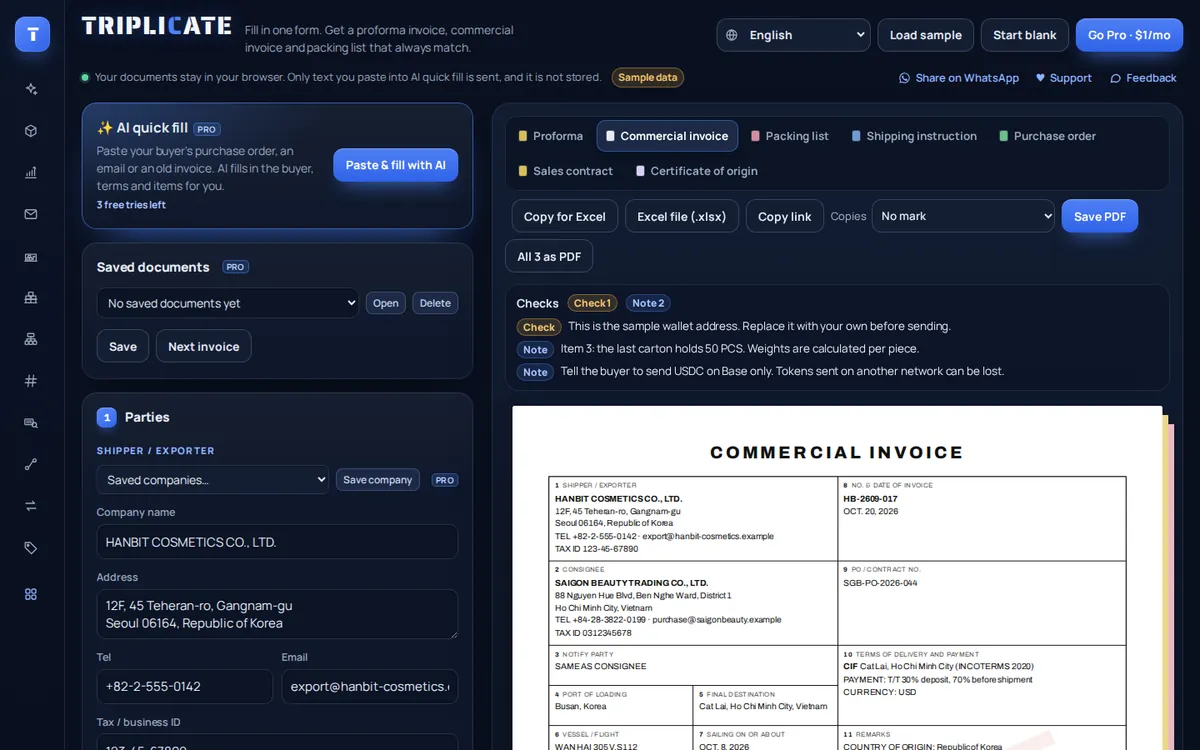1200x750 pixels.
Task: Click All 3 as PDF button
Action: 549,256
